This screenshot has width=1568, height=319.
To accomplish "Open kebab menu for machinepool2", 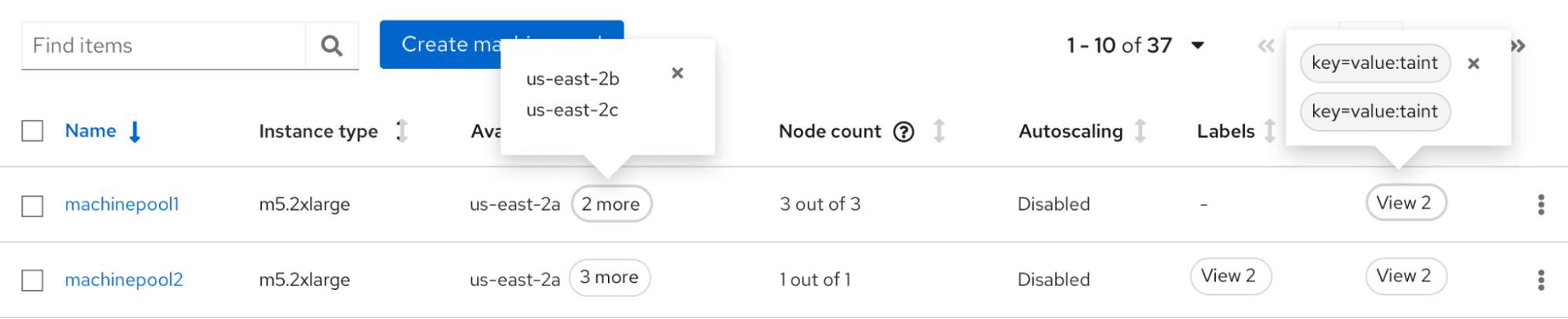I will tap(1541, 280).
